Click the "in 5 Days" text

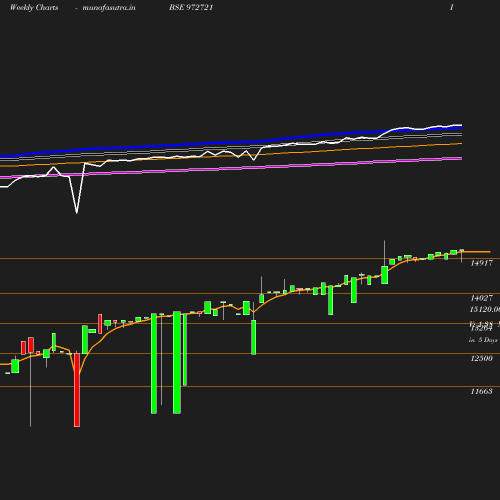(483, 340)
